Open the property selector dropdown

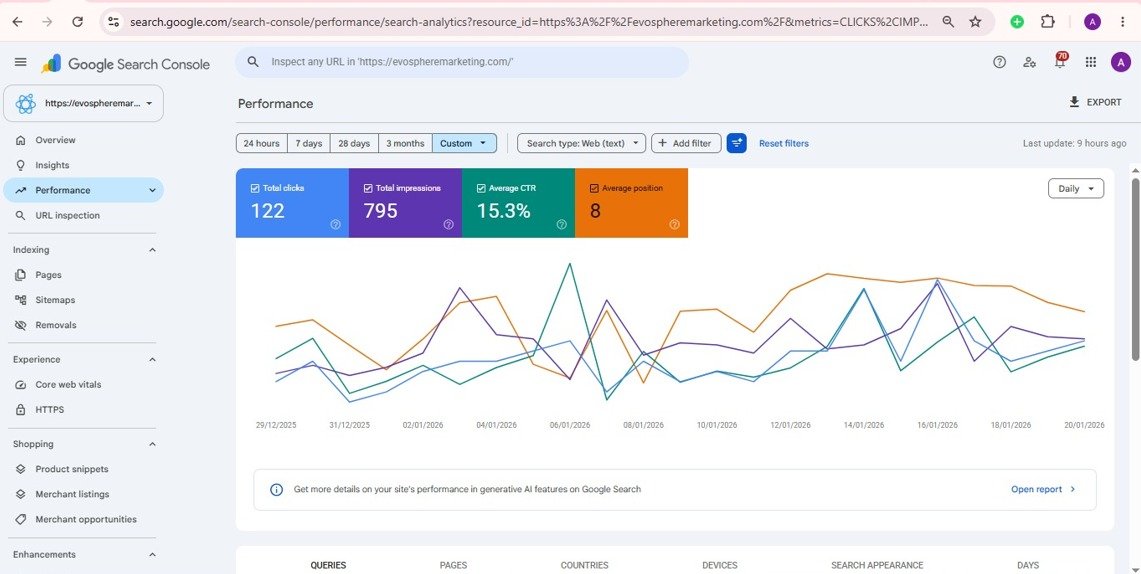(84, 103)
